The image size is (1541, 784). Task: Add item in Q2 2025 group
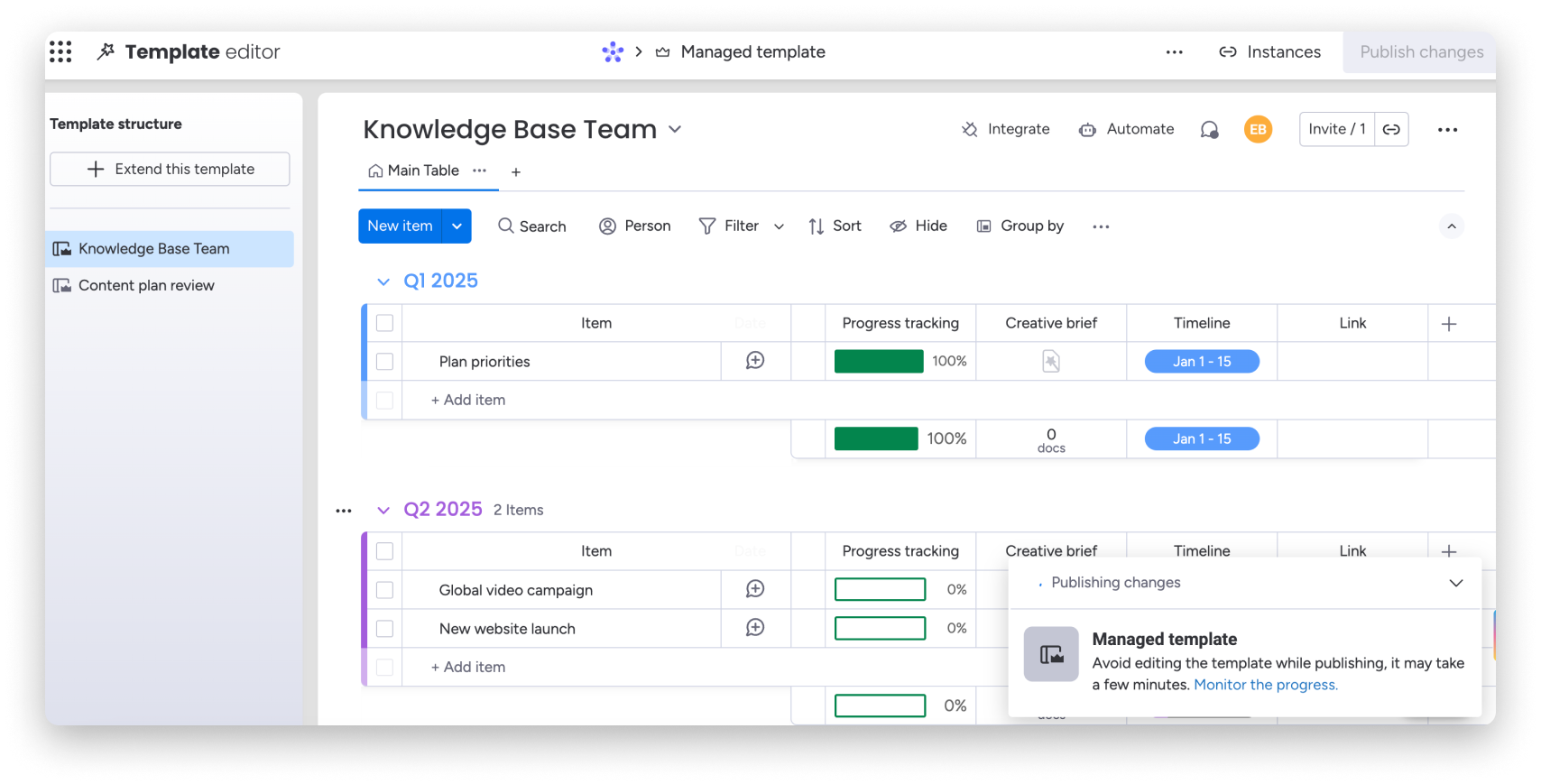468,667
